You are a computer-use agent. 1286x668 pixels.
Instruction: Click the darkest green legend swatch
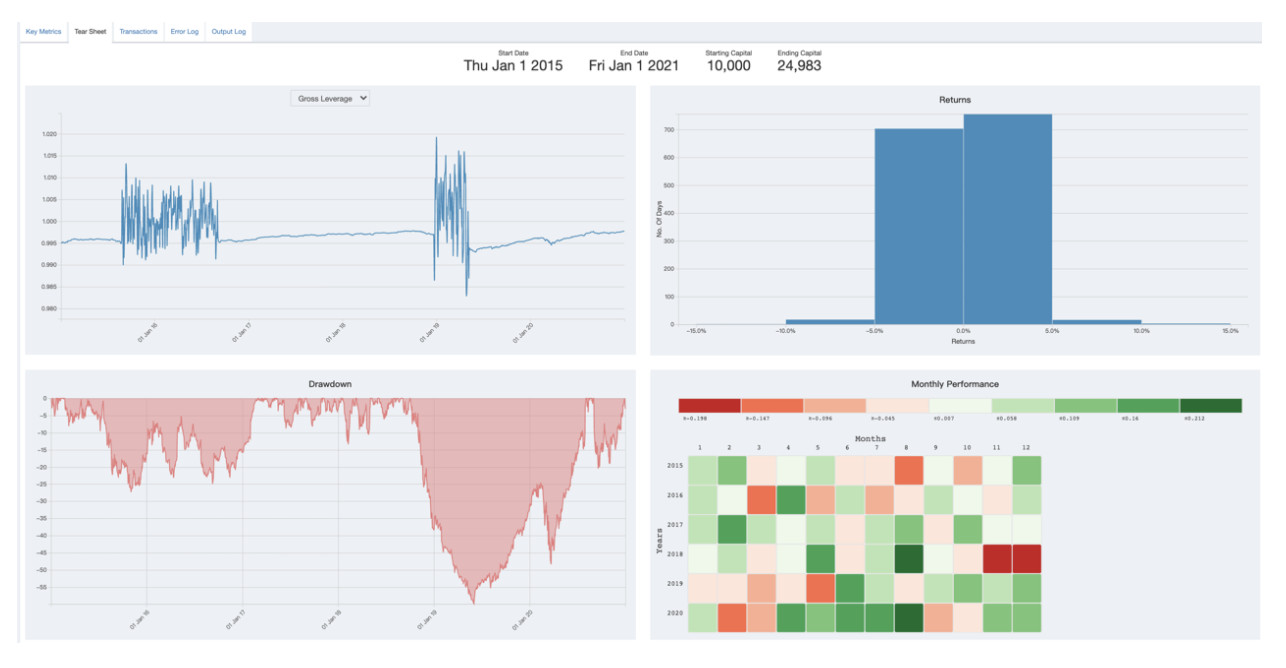[1211, 405]
